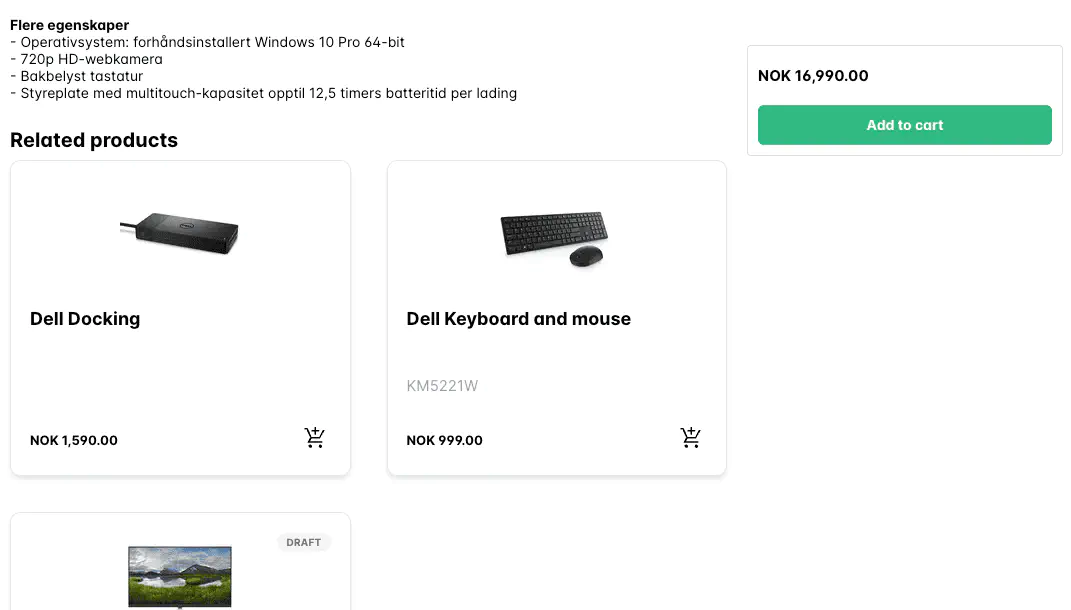This screenshot has height=610, width=1071.
Task: Select the NOK 16,990.00 price text
Action: (x=813, y=75)
